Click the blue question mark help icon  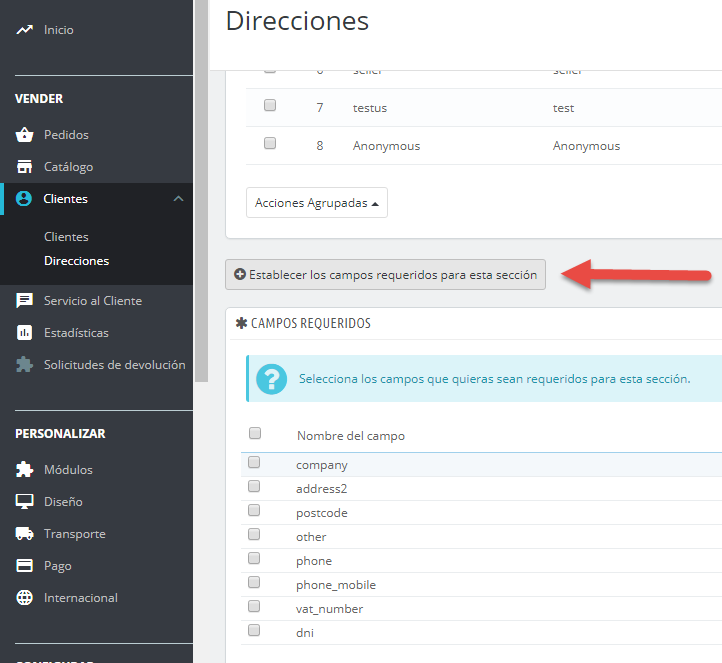[272, 379]
